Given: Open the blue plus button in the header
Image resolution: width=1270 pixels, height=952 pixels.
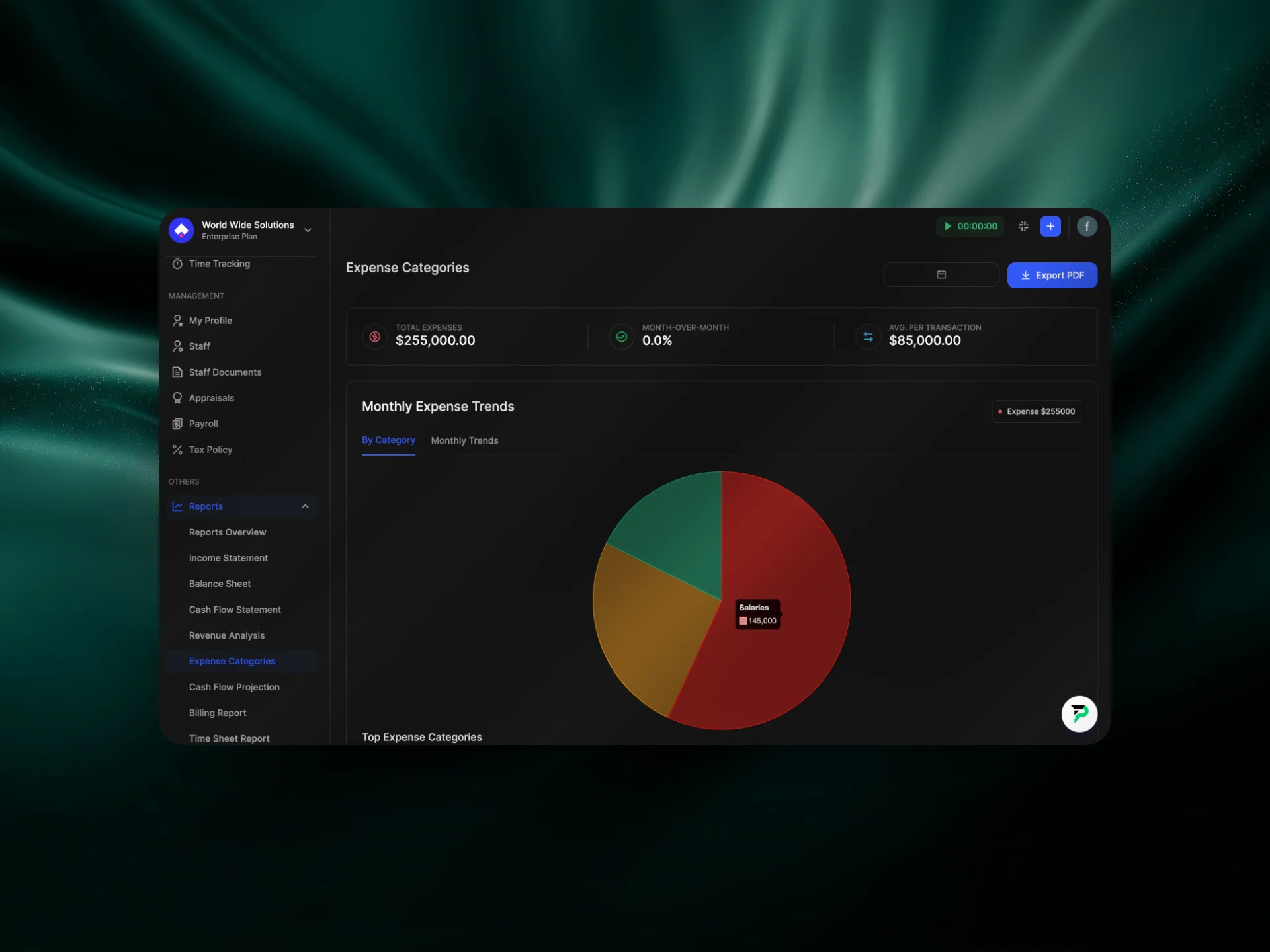Looking at the screenshot, I should (1050, 226).
